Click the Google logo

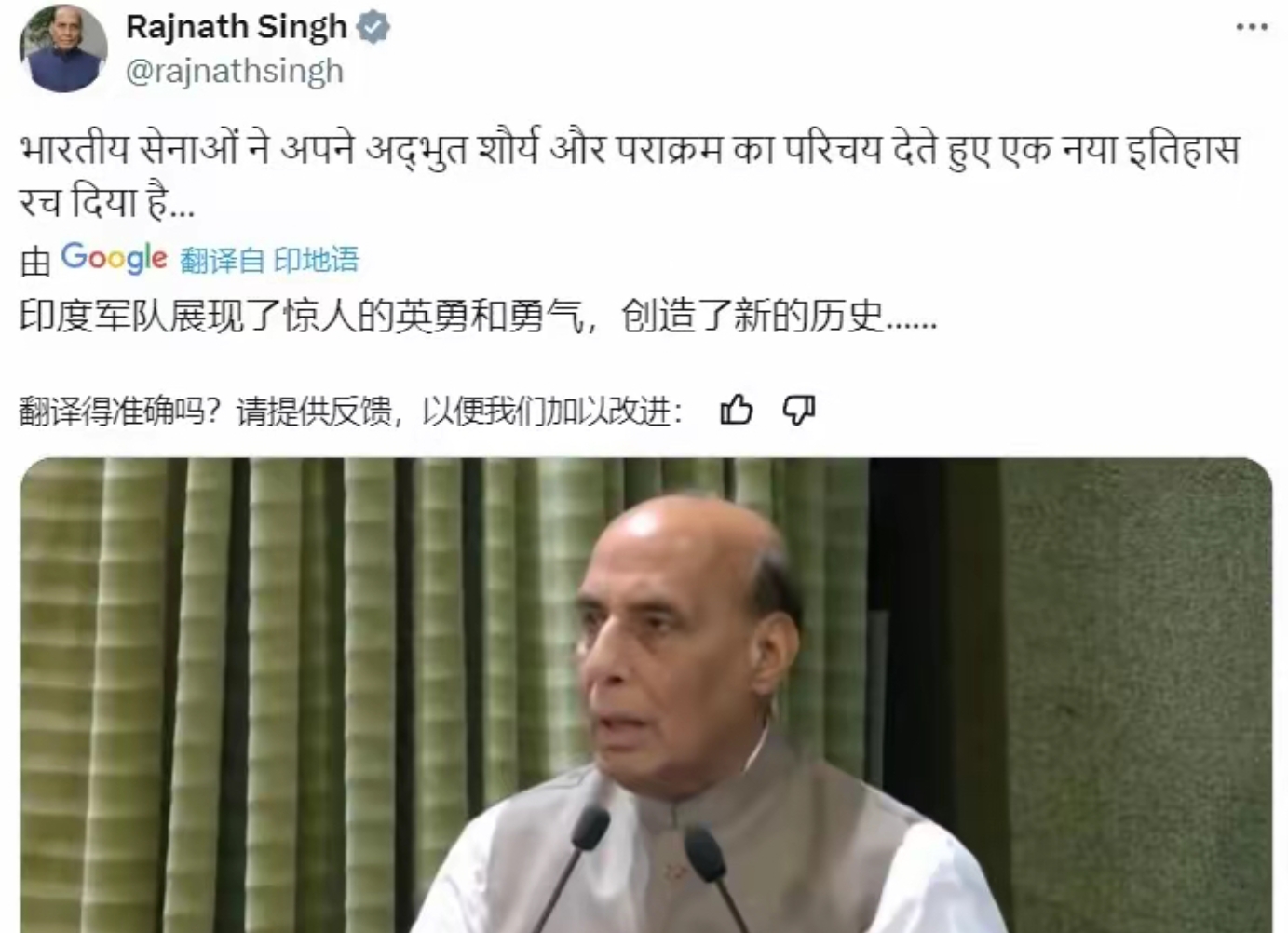114,258
